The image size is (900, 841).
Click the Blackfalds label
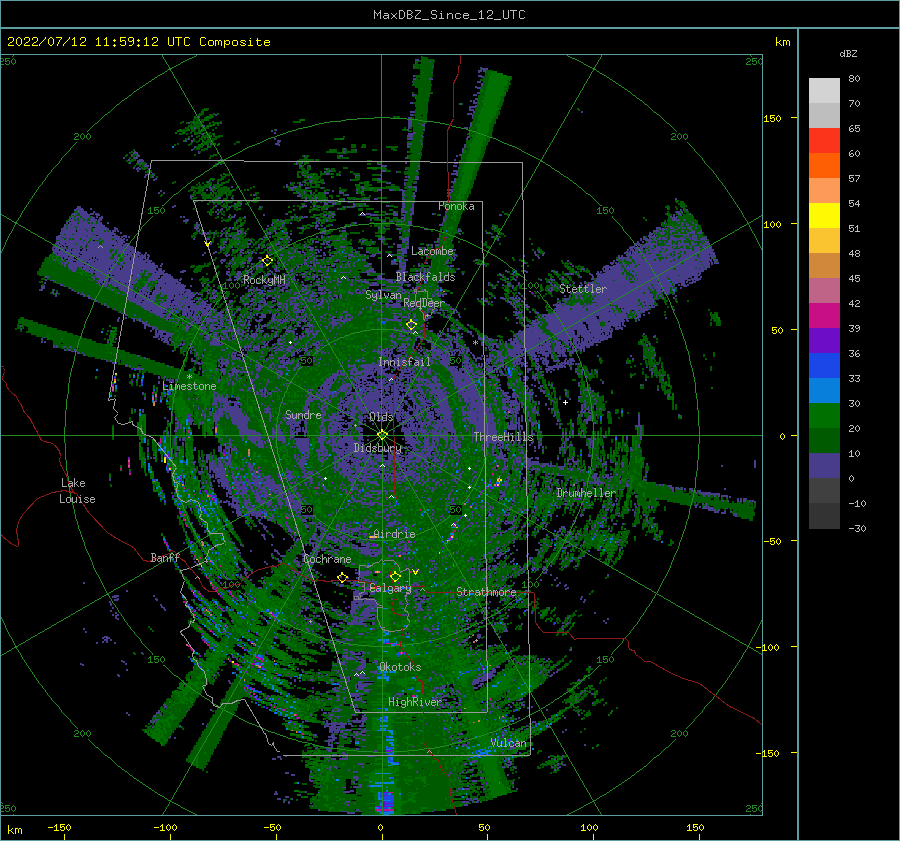pos(425,277)
